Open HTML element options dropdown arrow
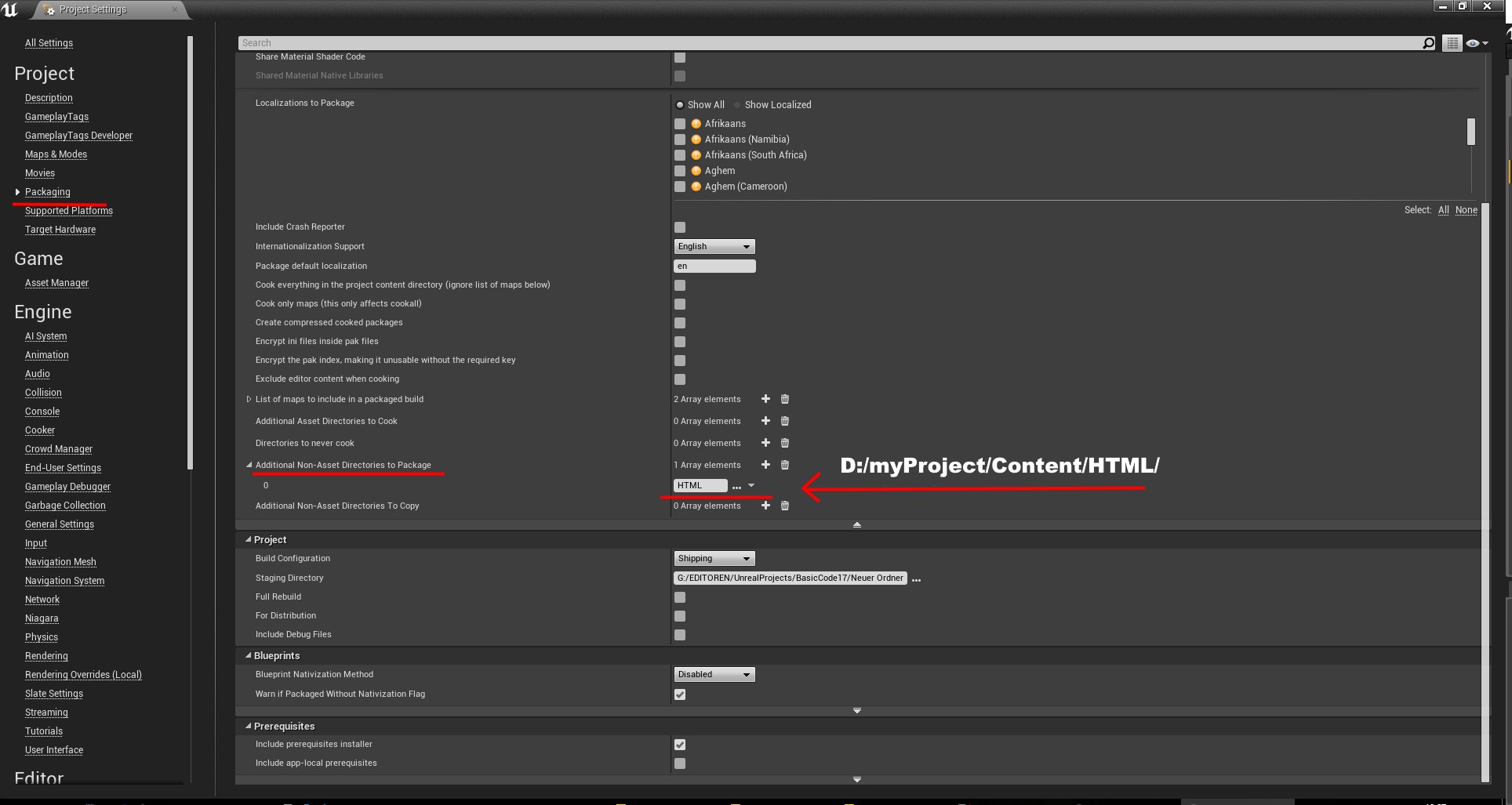Image resolution: width=1512 pixels, height=805 pixels. (x=751, y=486)
